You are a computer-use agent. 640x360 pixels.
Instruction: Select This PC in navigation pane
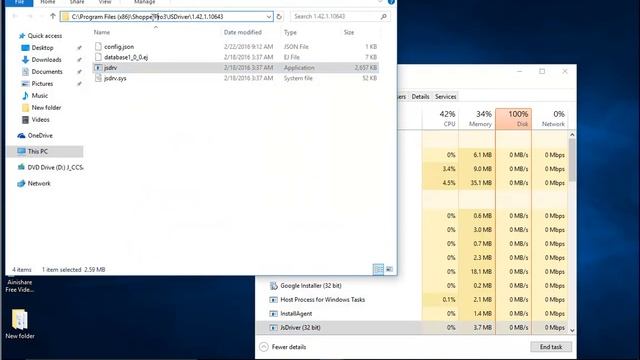(x=45, y=151)
